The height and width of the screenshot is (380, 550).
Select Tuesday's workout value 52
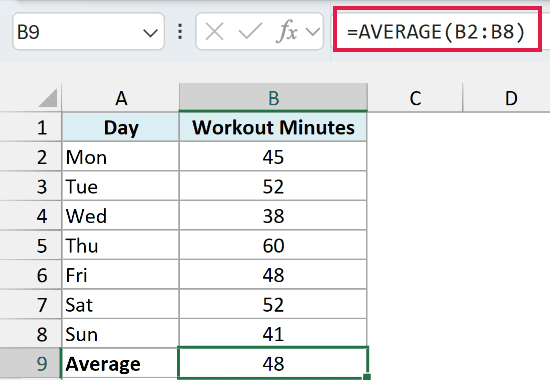point(273,186)
